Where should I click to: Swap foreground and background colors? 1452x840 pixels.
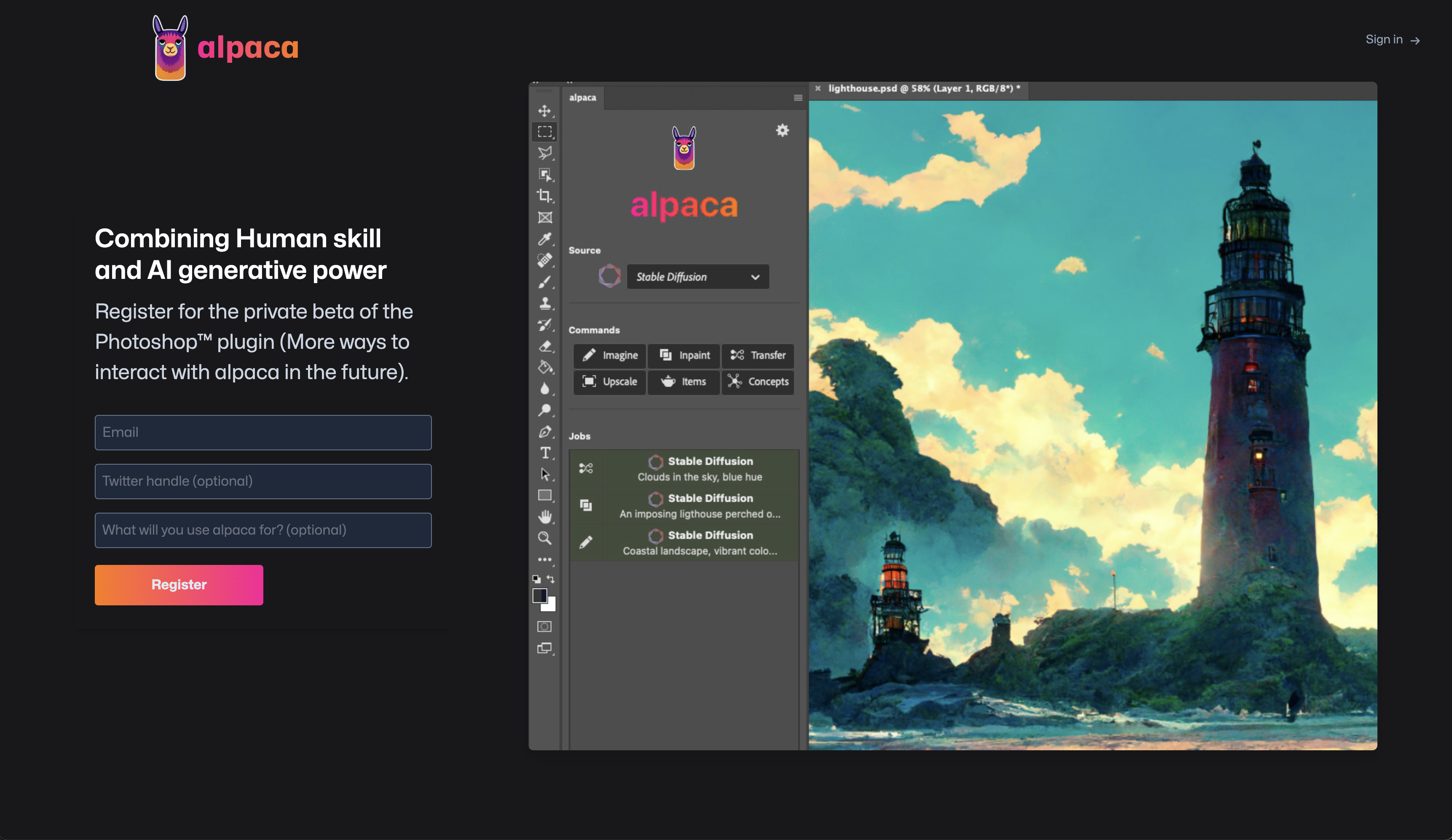click(x=551, y=579)
